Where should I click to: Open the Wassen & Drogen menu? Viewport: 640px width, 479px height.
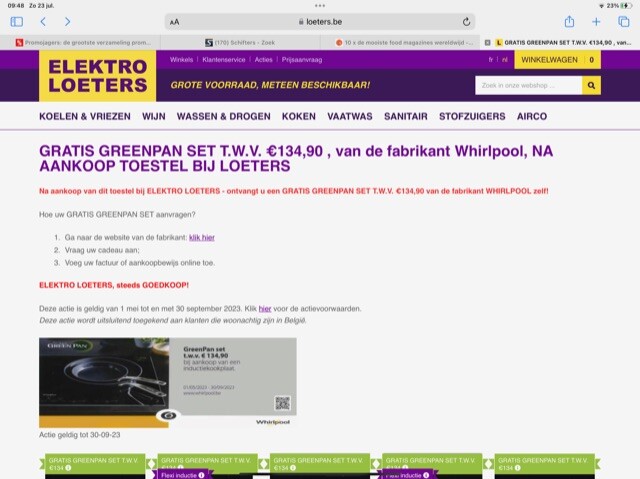pos(224,116)
